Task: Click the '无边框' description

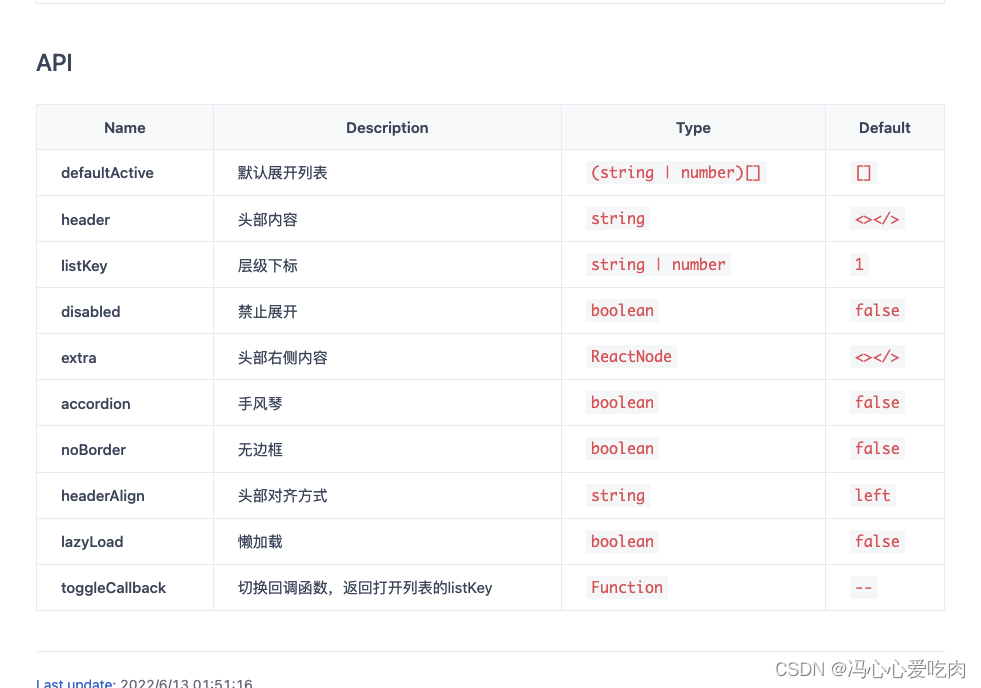Action: (x=260, y=450)
